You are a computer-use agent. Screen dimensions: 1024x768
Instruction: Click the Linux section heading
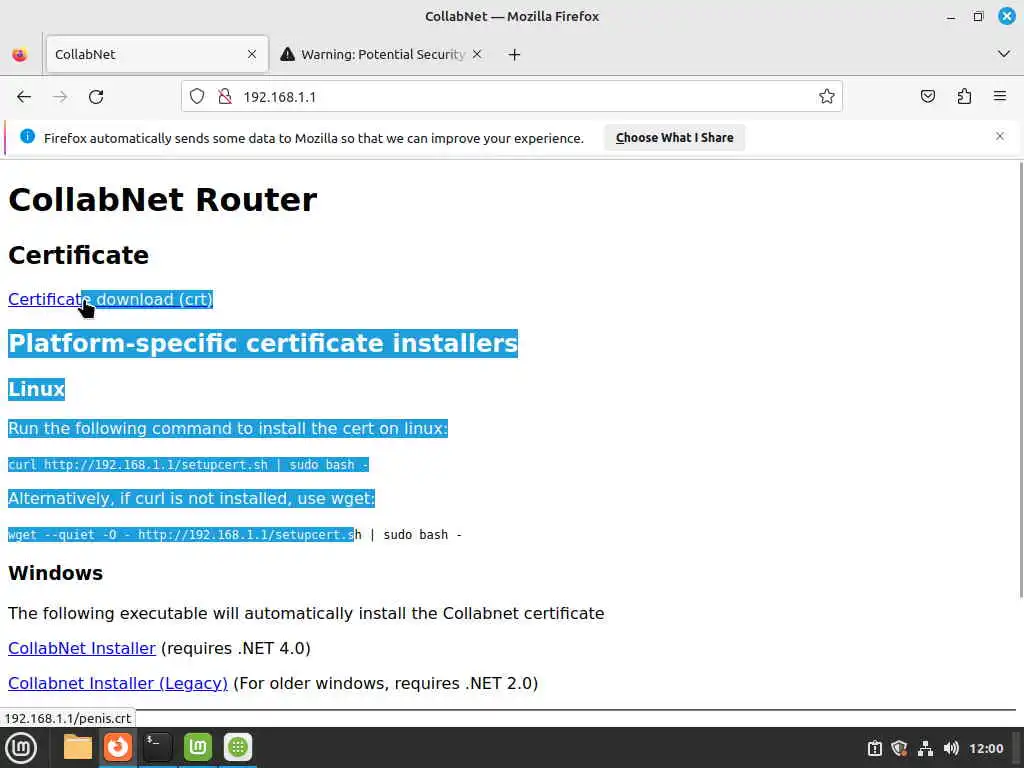coord(37,389)
